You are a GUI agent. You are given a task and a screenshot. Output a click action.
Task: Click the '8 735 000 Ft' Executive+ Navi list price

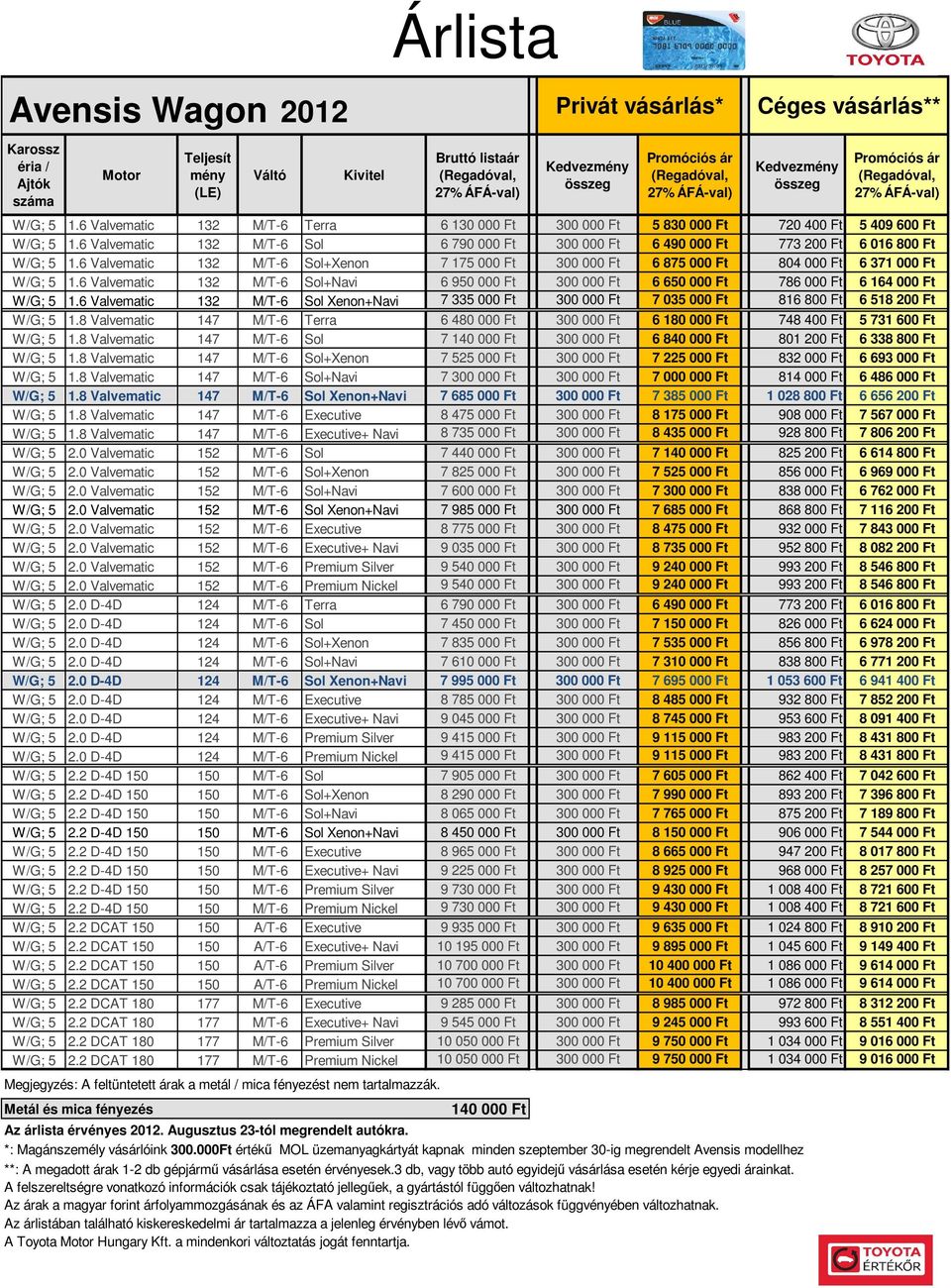click(478, 432)
